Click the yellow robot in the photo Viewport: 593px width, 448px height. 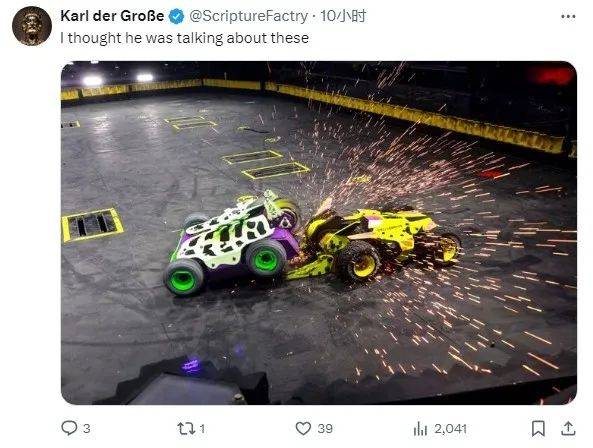click(374, 243)
